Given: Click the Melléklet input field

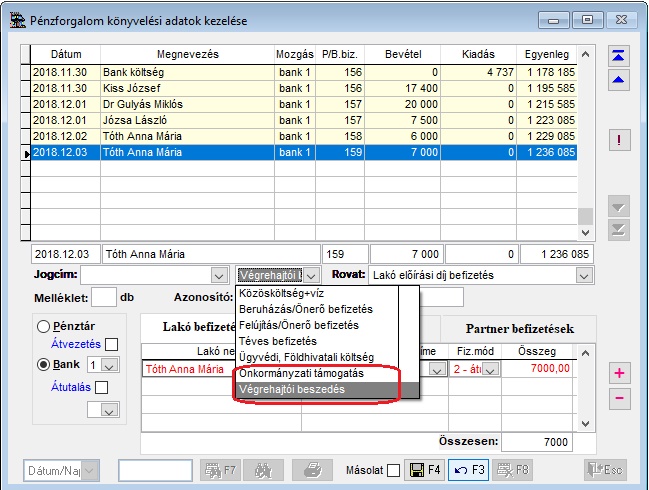Looking at the screenshot, I should (104, 297).
